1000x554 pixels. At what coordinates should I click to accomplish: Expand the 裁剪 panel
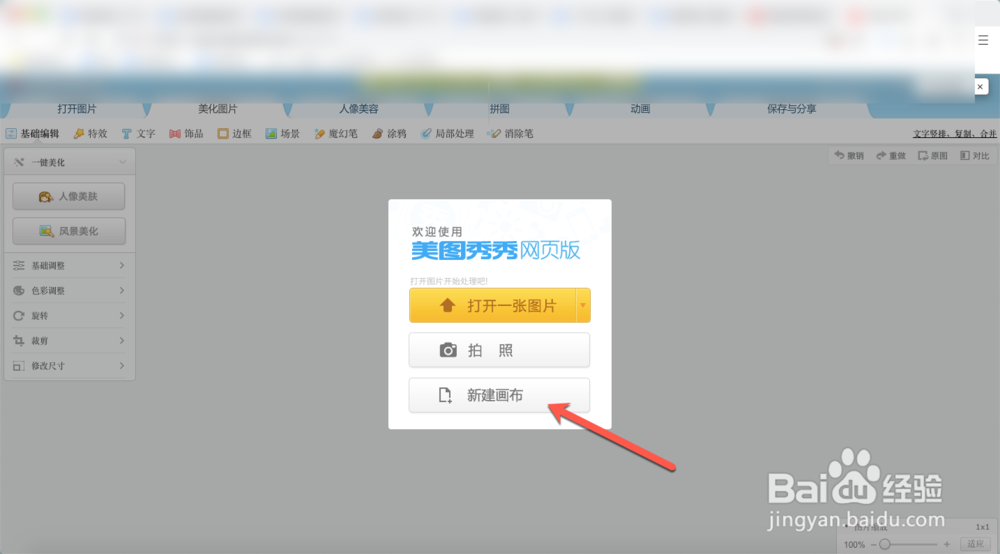tap(70, 340)
